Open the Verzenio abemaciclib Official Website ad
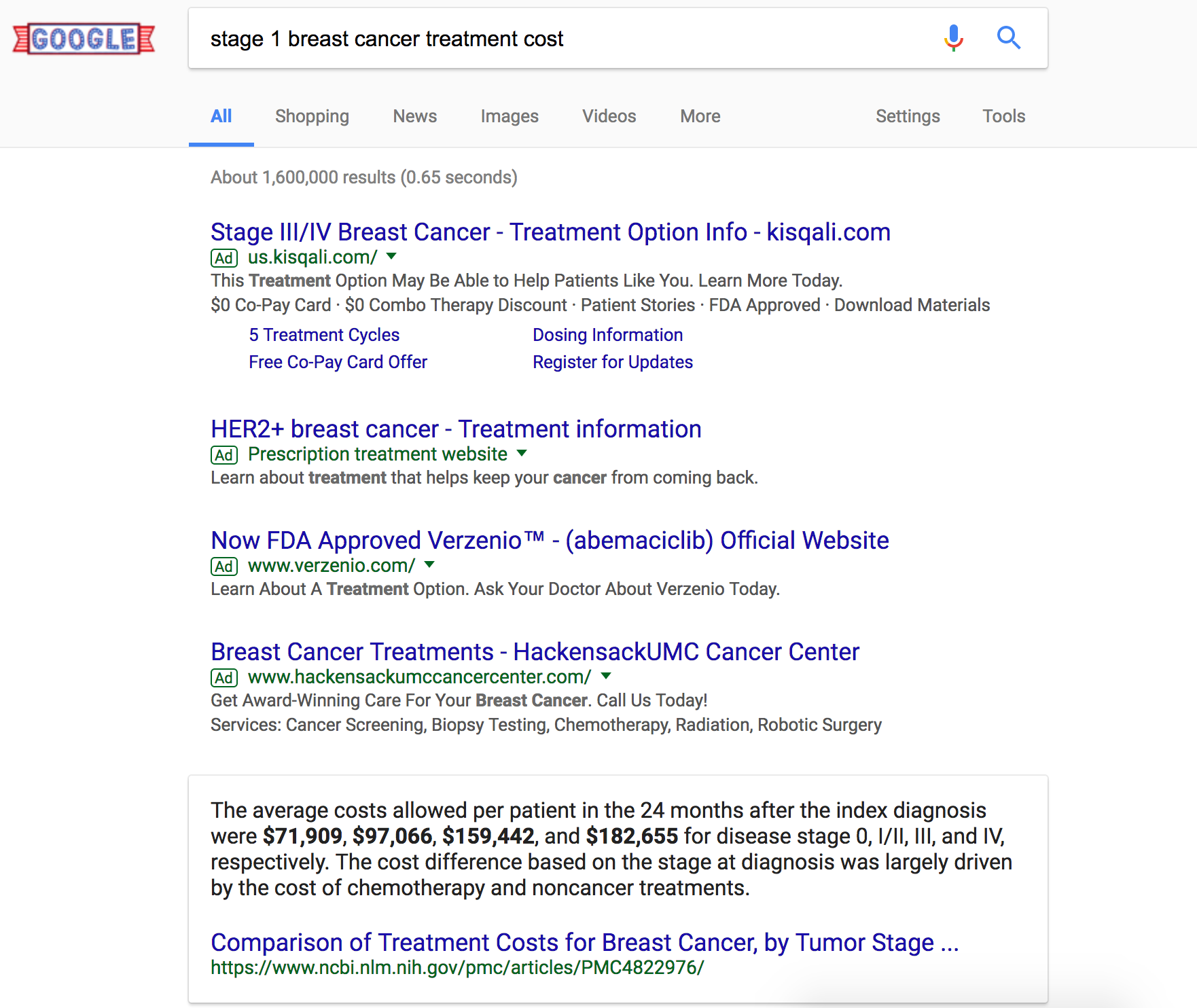Viewport: 1197px width, 1008px height. 550,541
